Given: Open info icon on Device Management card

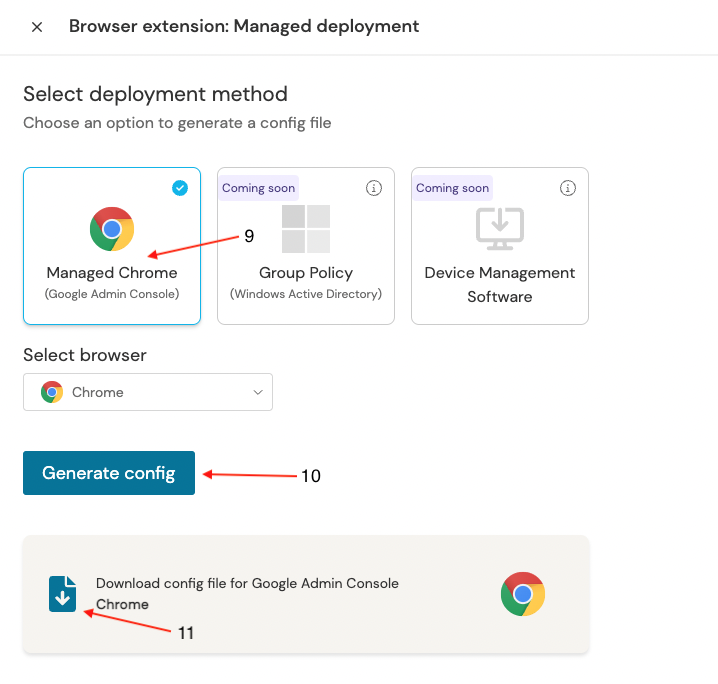Looking at the screenshot, I should coord(568,188).
